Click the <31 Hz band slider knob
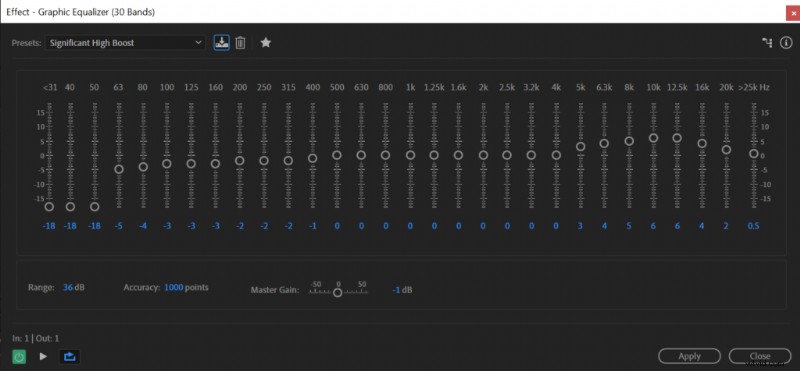800x371 pixels. click(x=49, y=207)
